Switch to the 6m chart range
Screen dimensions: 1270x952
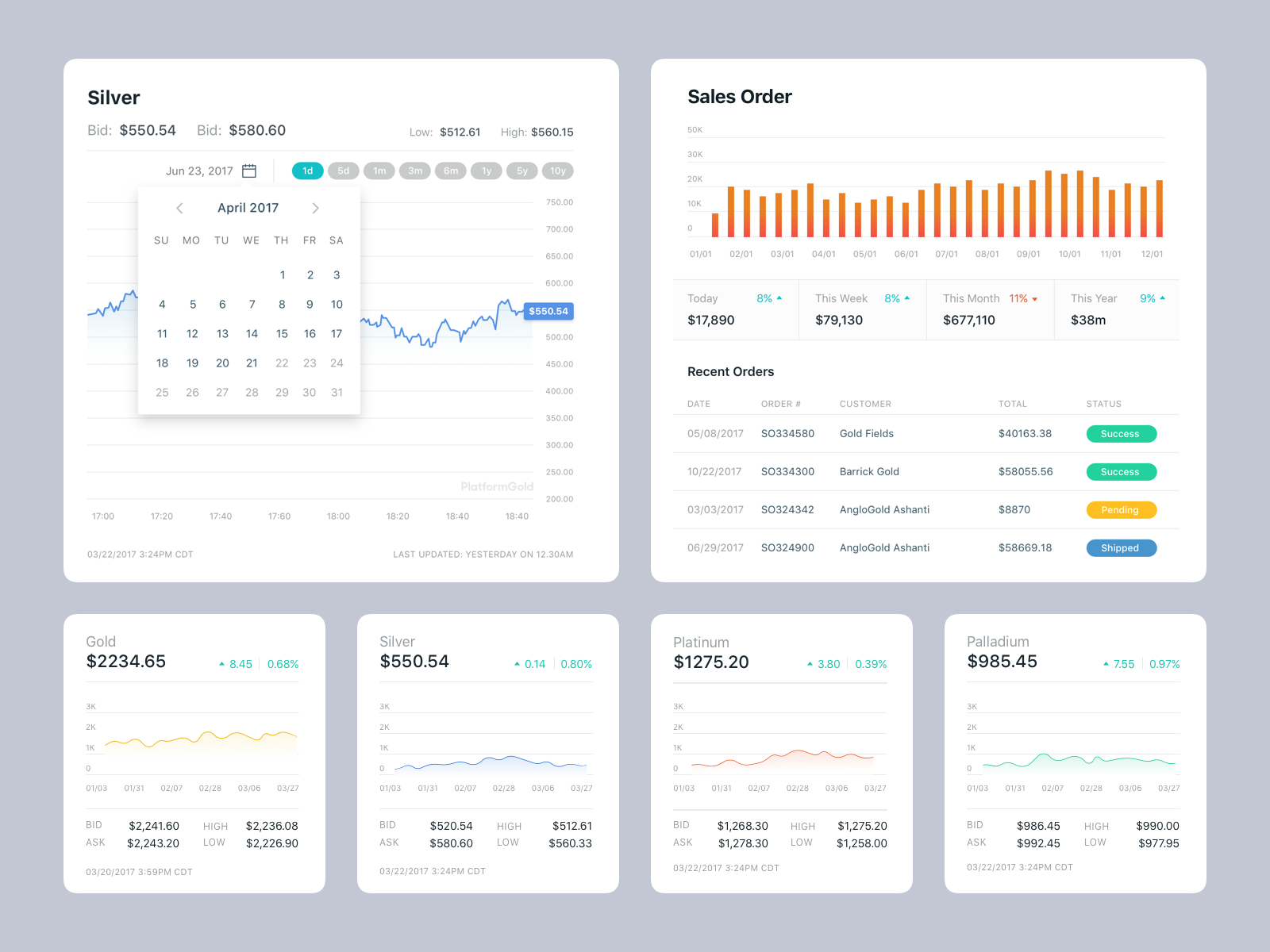point(451,171)
